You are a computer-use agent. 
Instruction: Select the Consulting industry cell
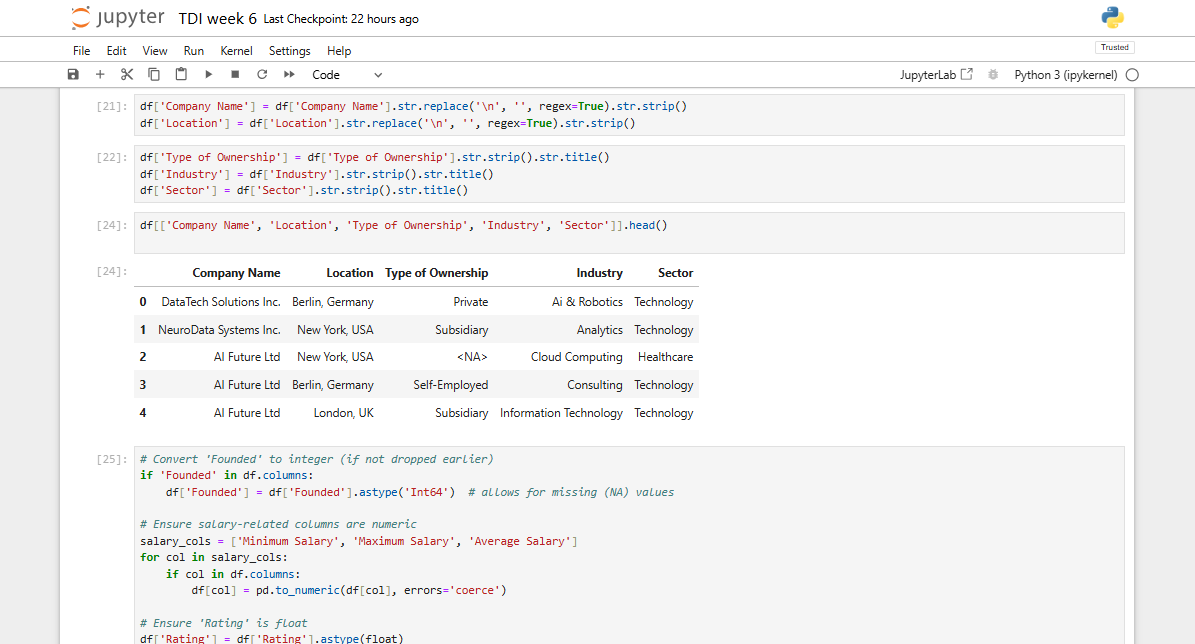[594, 385]
